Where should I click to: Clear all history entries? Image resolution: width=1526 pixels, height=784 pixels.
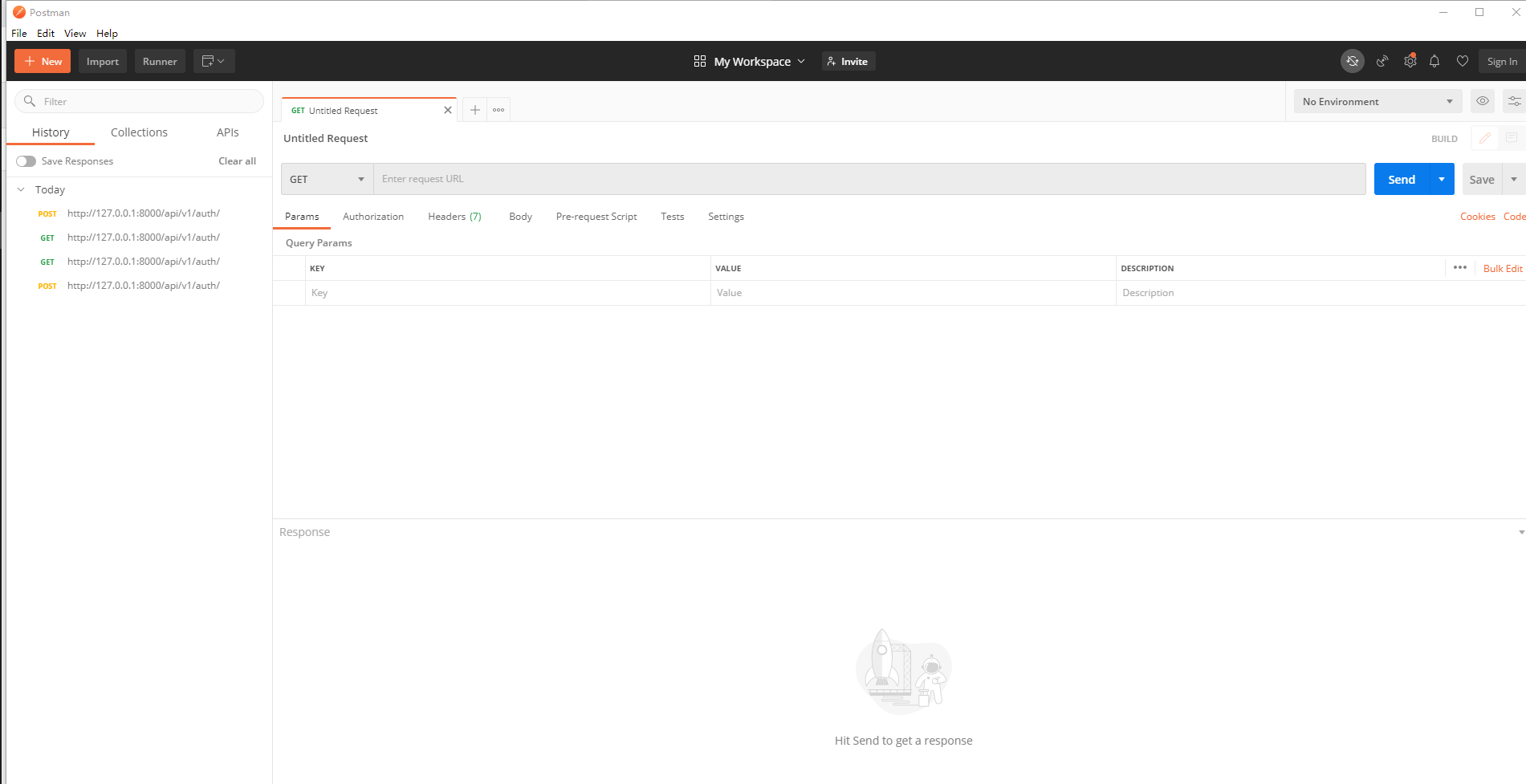(x=237, y=161)
